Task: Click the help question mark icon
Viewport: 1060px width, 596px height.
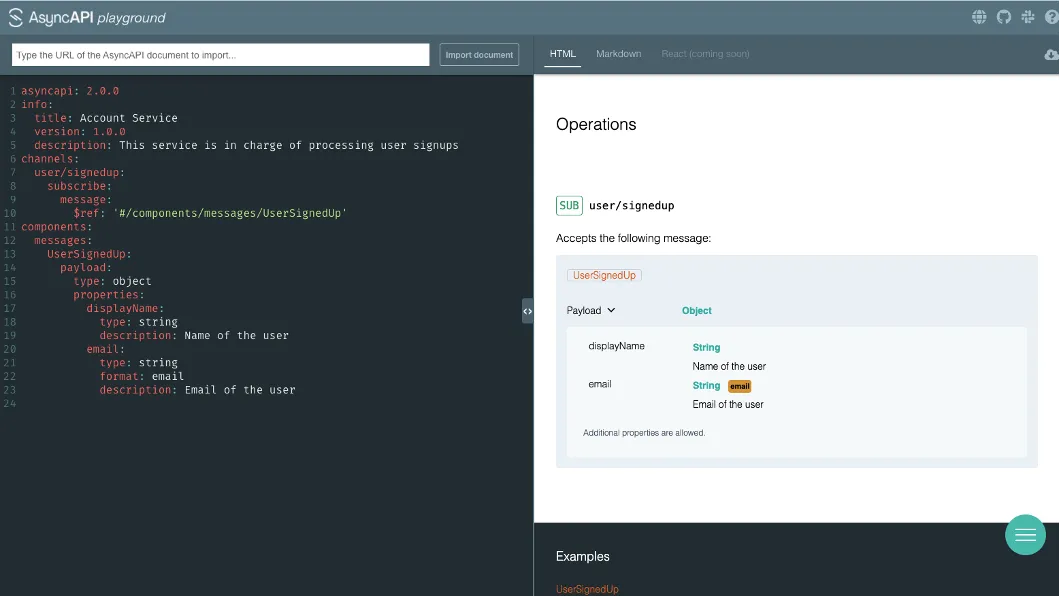Action: coord(1051,17)
